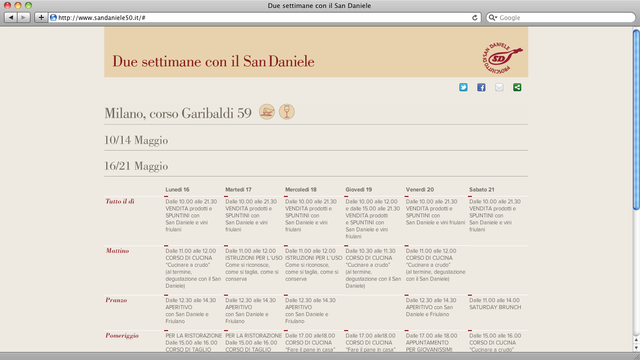
Task: Click the Mattino row label
Action: pyautogui.click(x=118, y=251)
